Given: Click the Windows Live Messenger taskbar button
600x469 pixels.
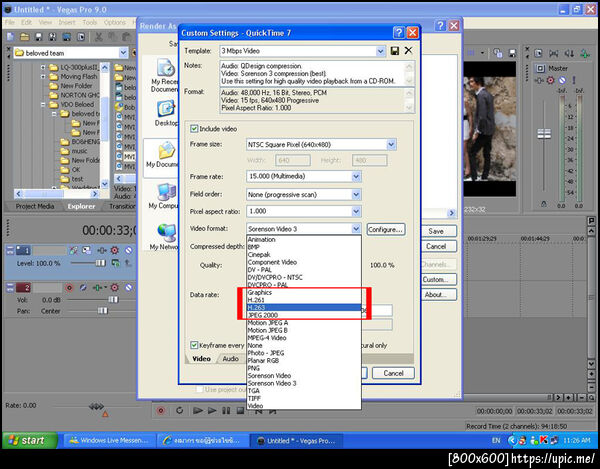Looking at the screenshot, I should pyautogui.click(x=109, y=441).
